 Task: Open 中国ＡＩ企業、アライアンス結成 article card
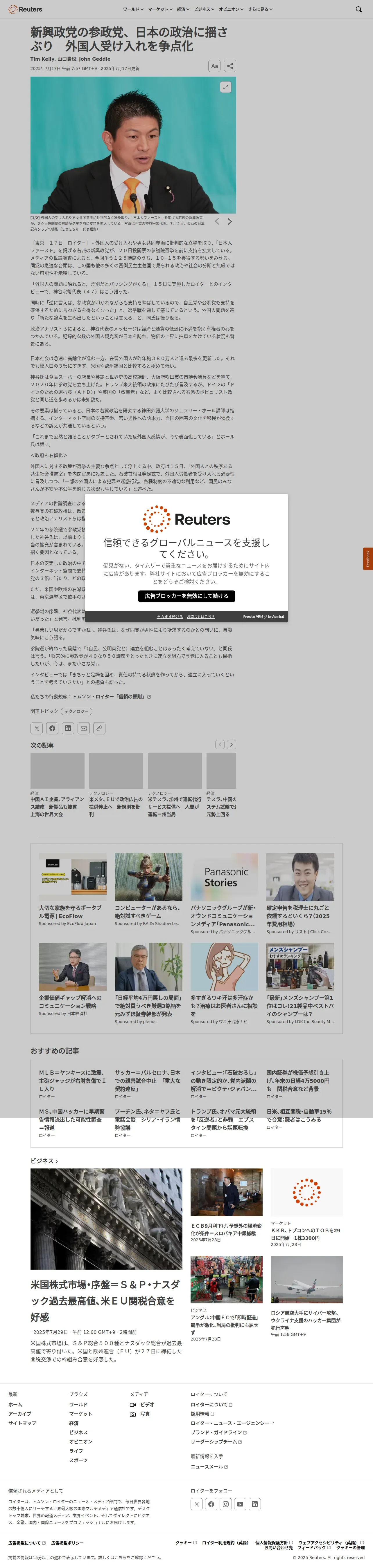click(57, 785)
